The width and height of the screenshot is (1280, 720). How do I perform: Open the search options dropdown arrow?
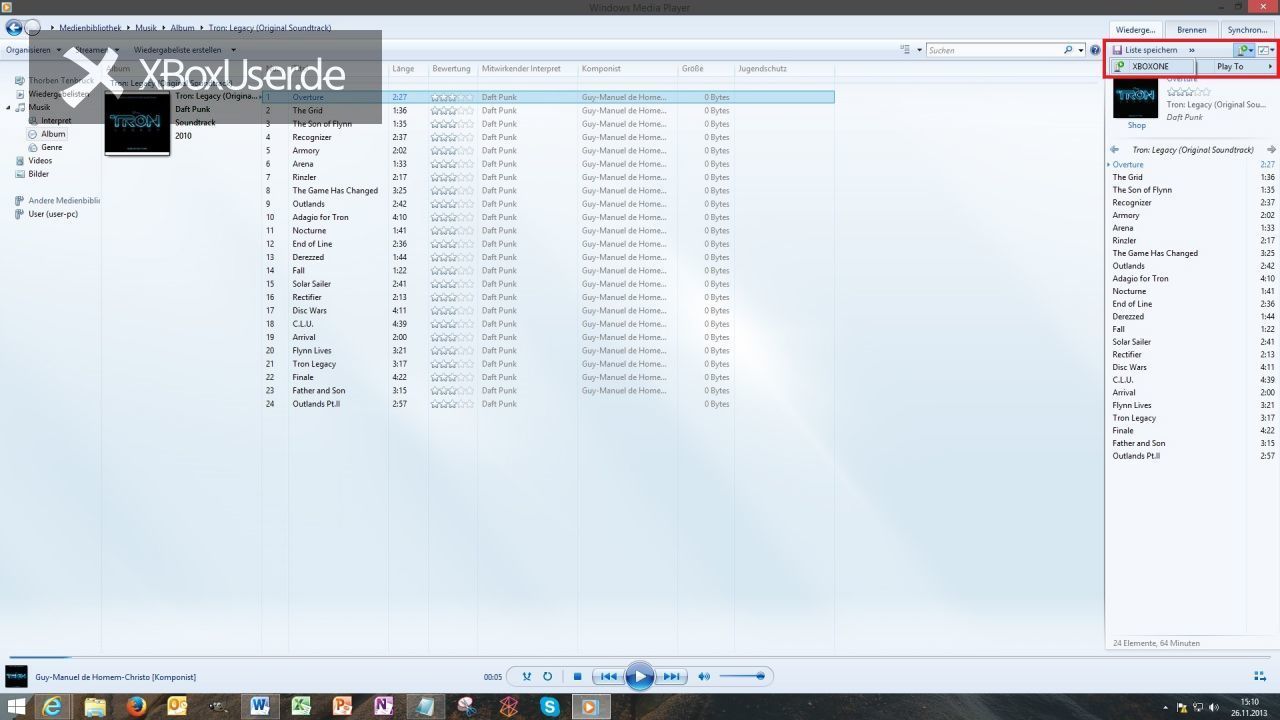[x=1081, y=50]
